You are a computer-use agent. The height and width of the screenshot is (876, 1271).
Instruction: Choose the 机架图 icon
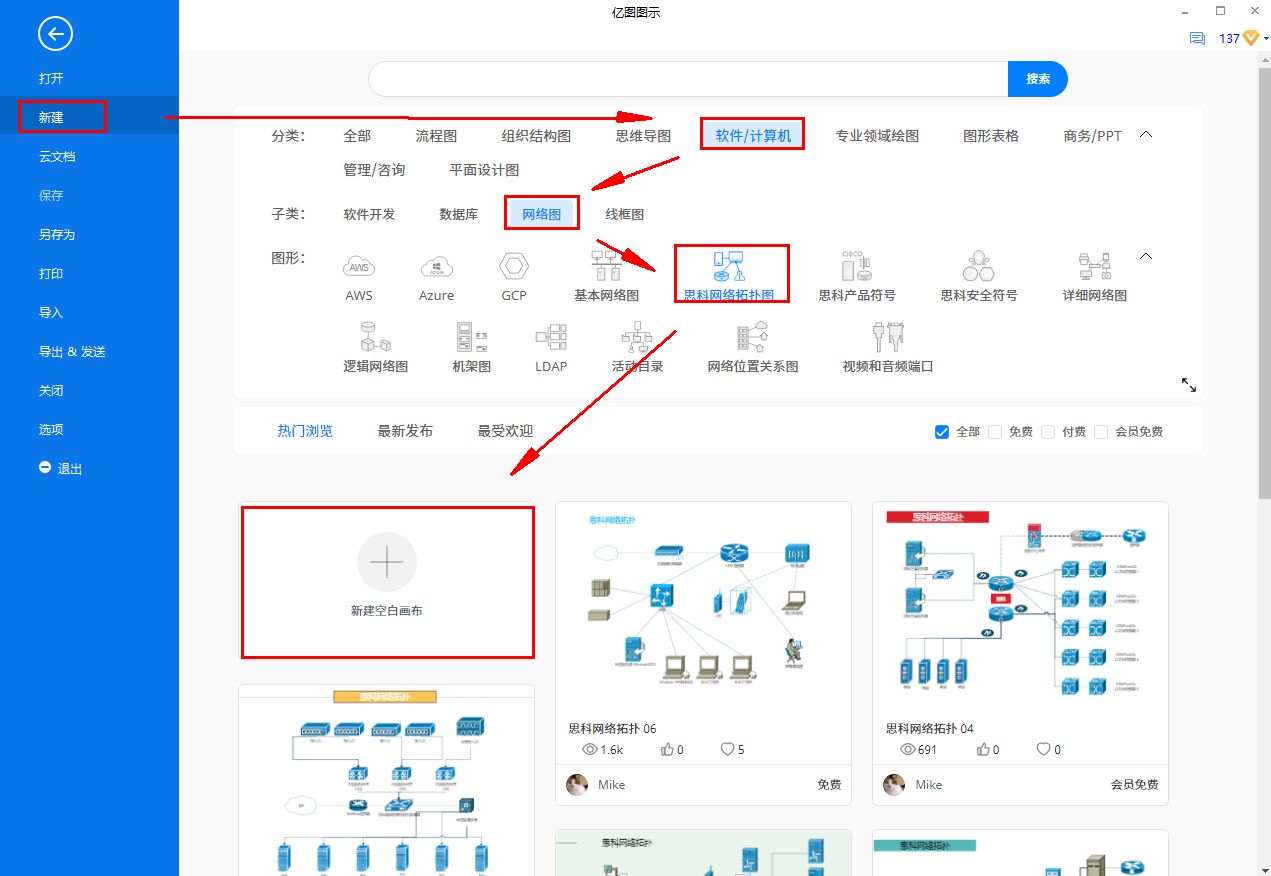click(x=471, y=337)
